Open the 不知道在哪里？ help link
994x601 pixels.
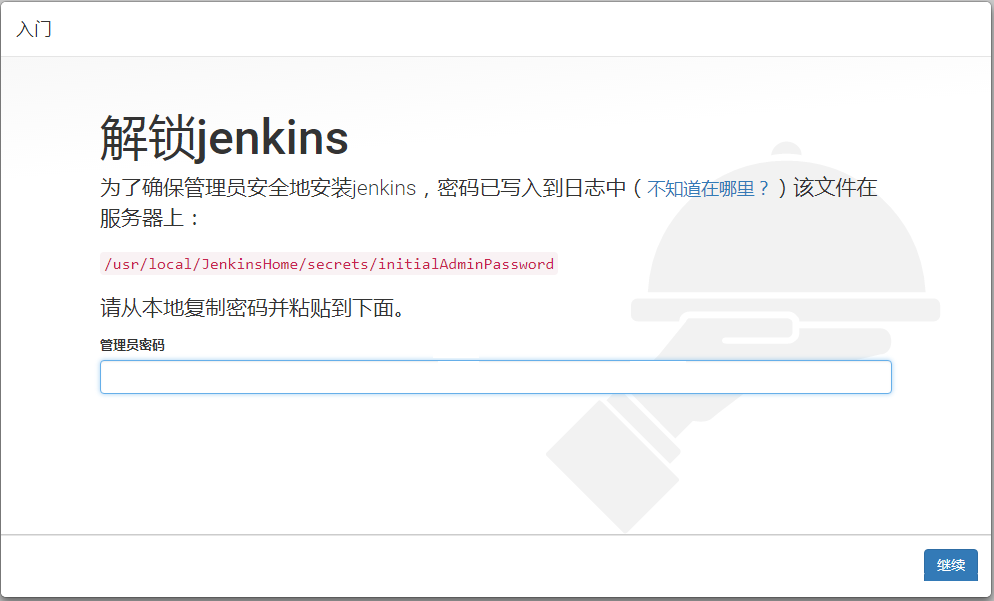point(708,188)
